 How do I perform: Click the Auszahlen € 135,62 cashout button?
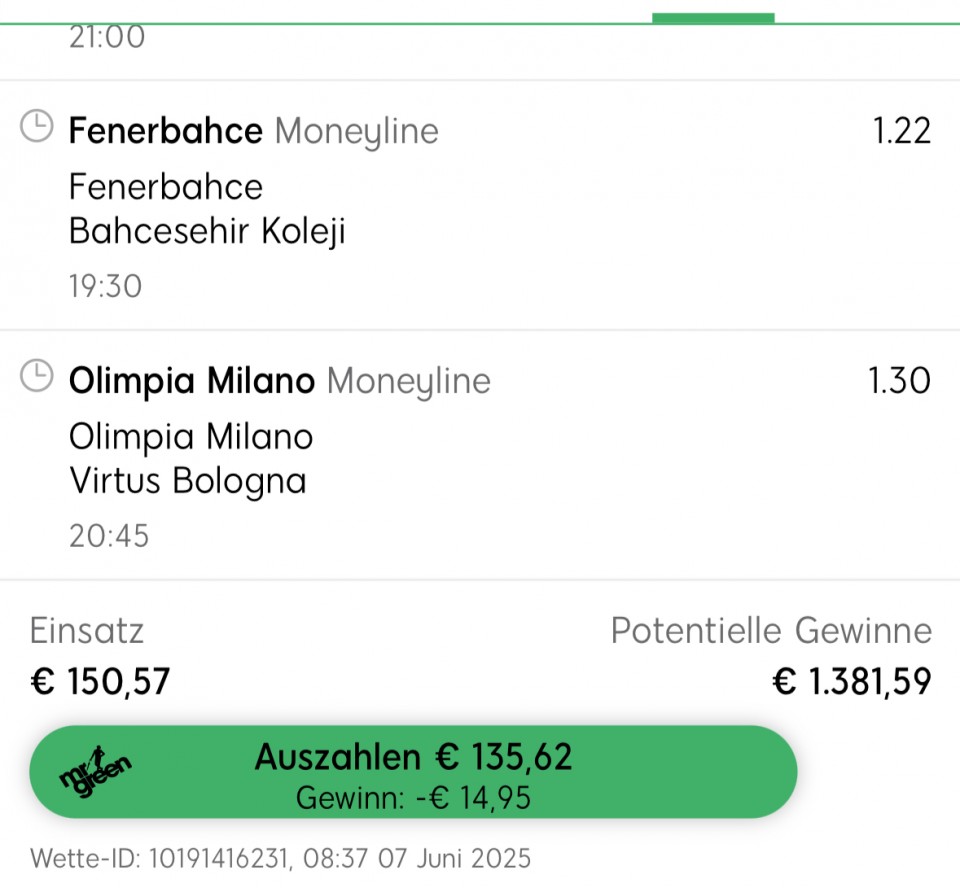pyautogui.click(x=413, y=772)
